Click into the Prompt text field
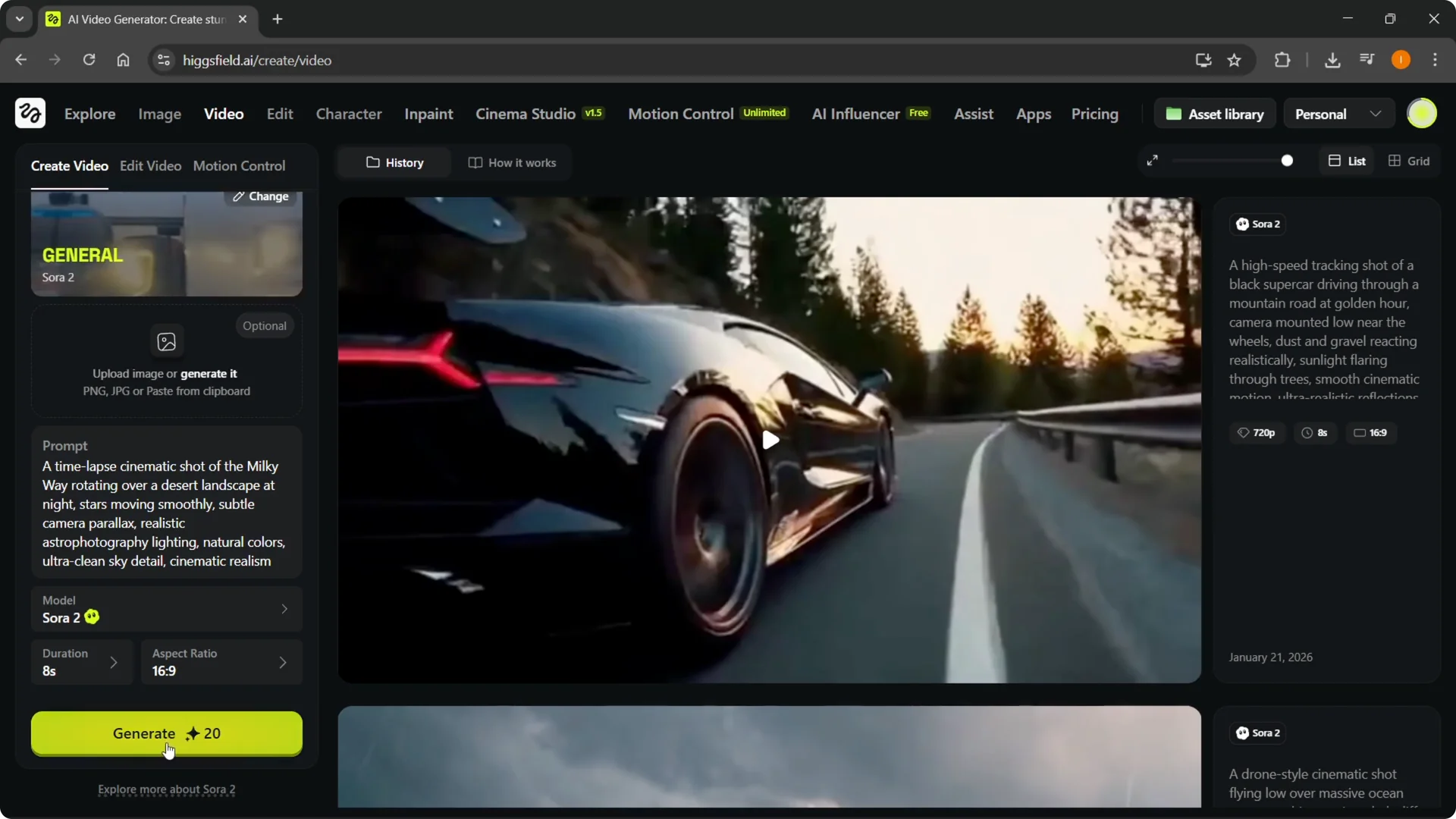This screenshot has height=819, width=1456. pyautogui.click(x=164, y=513)
